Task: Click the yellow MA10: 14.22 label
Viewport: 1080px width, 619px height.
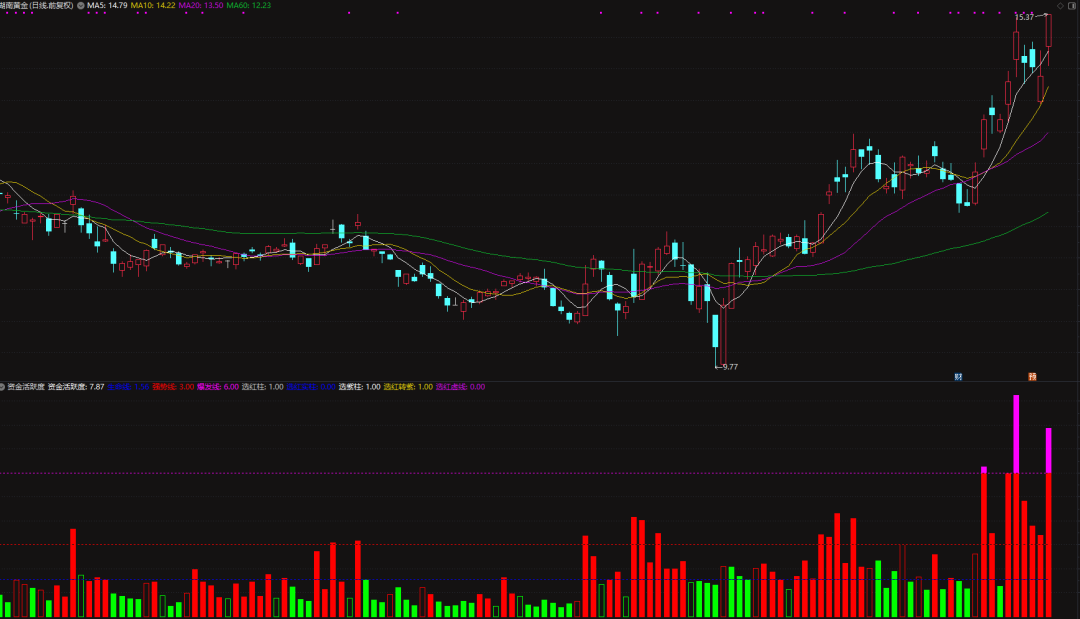Action: [x=153, y=5]
